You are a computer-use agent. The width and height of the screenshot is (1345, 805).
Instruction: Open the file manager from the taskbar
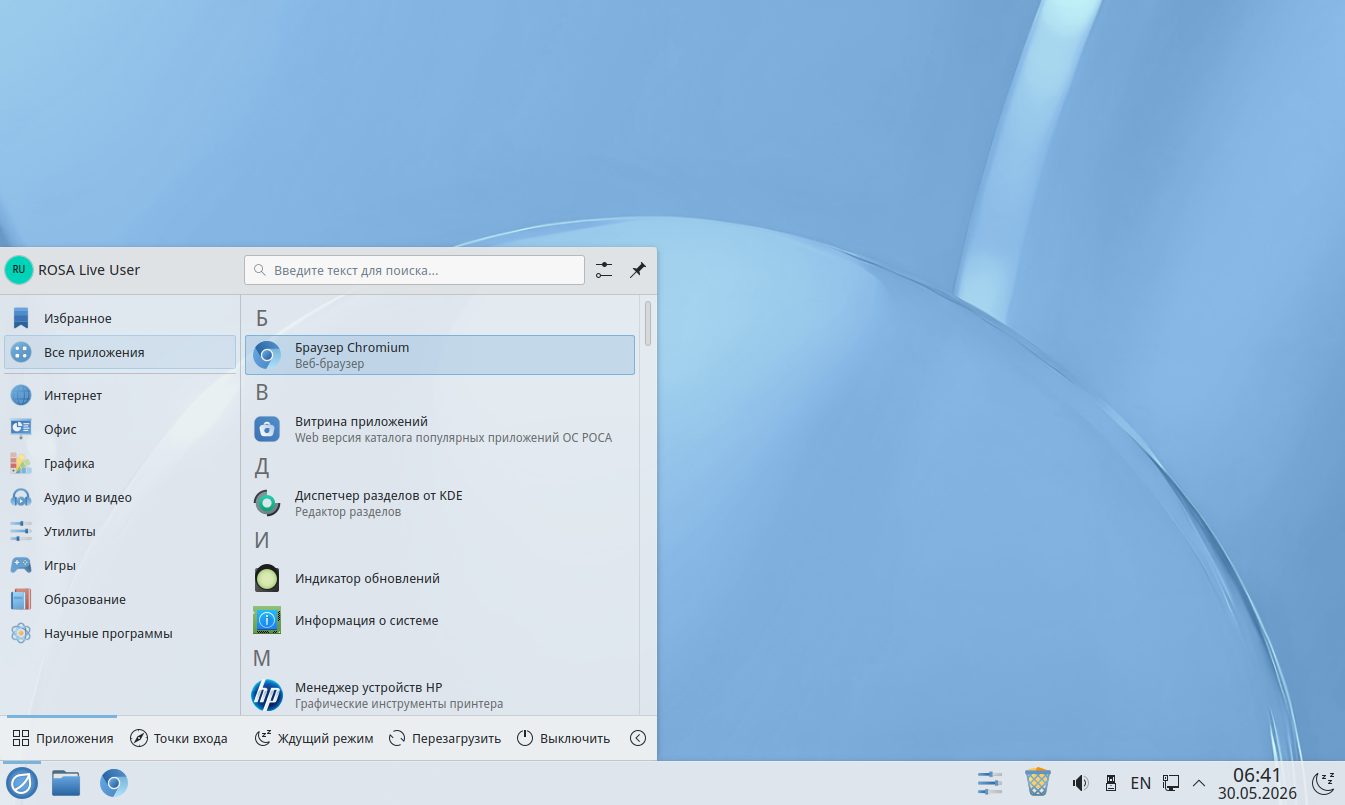[x=66, y=782]
